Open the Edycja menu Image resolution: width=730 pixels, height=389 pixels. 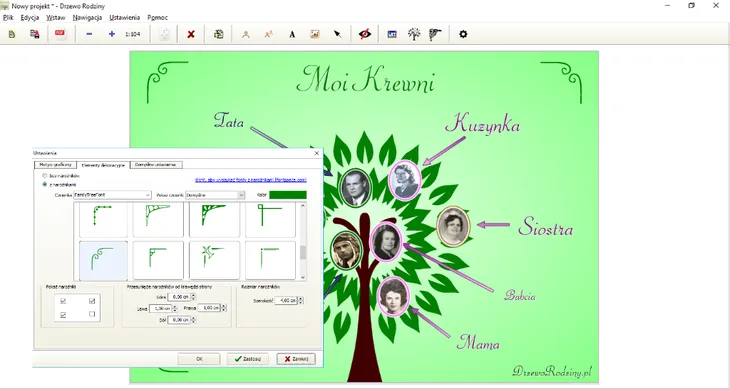[30, 18]
